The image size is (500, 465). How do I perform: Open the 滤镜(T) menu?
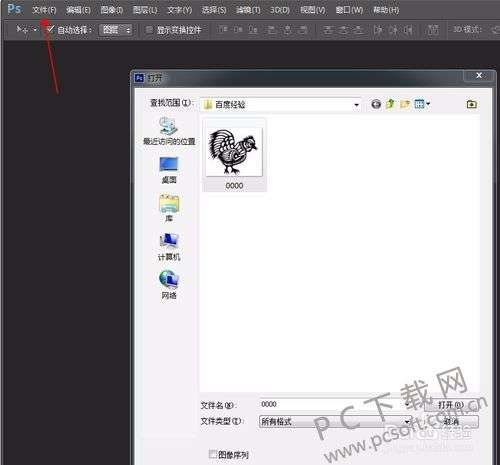click(248, 10)
